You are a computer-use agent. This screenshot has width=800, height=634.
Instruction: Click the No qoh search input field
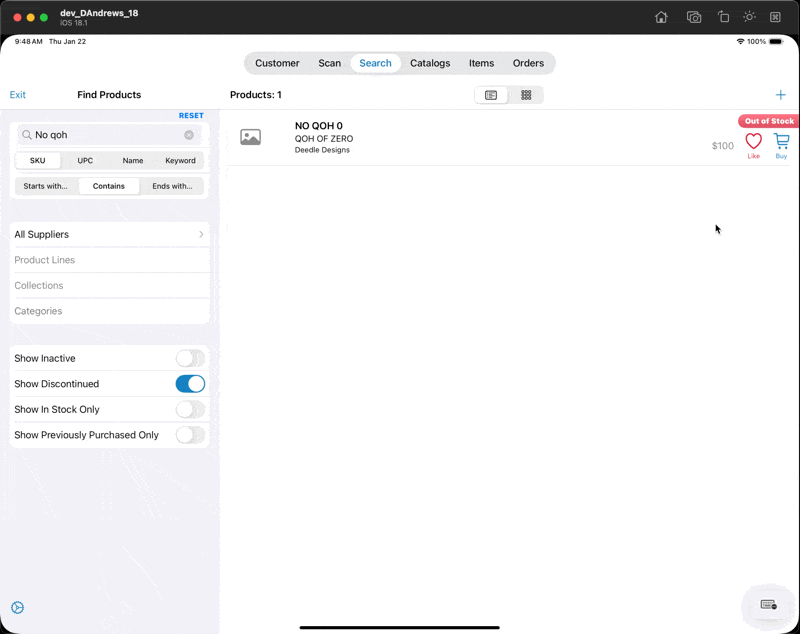[x=108, y=135]
